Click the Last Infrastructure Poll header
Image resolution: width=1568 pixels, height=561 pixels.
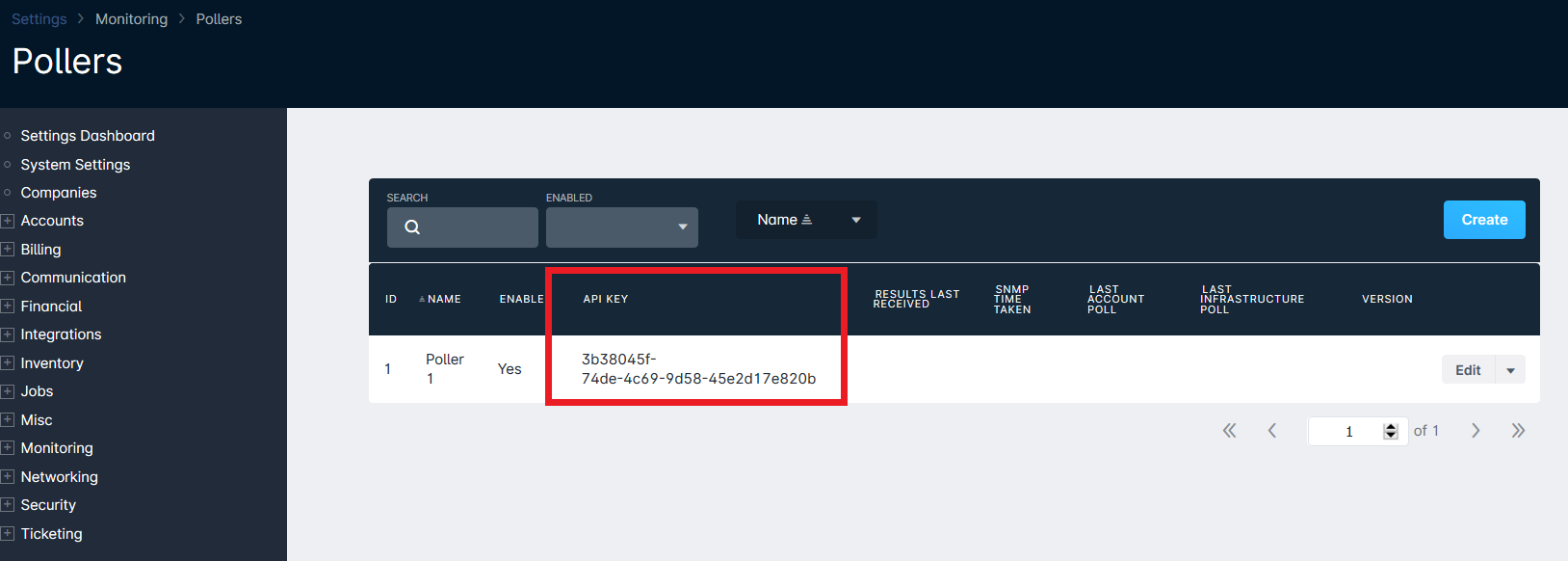click(x=1252, y=300)
